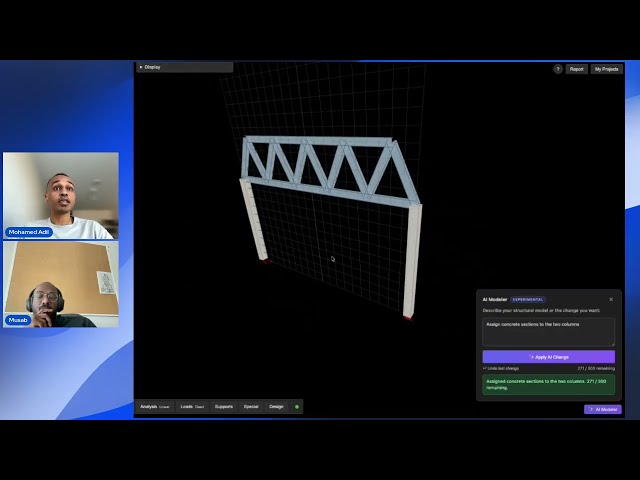Open the Special tab in bottom toolbar
640x480 pixels.
click(x=251, y=407)
